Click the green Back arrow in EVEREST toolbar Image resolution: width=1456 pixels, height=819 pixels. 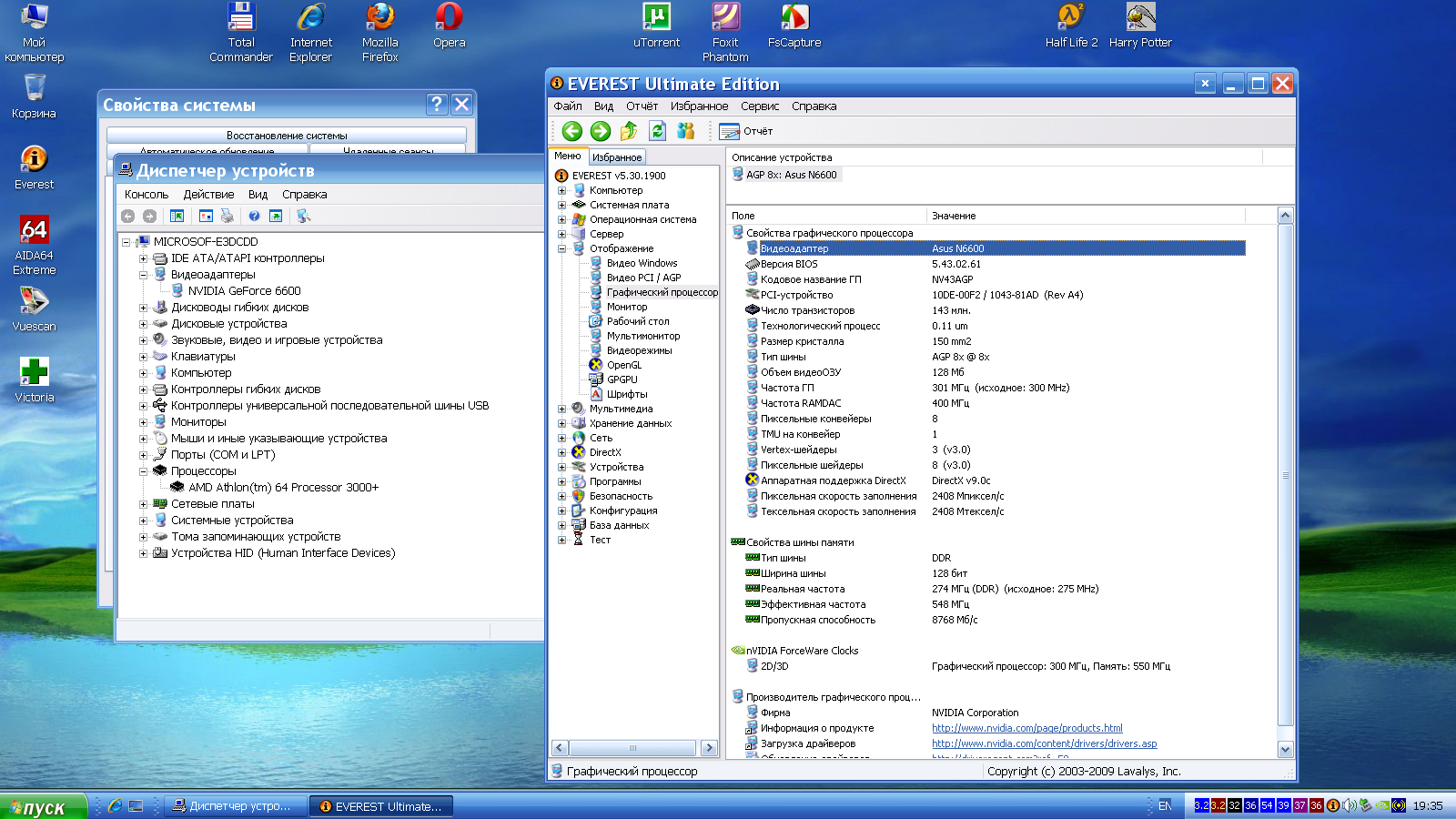571,131
